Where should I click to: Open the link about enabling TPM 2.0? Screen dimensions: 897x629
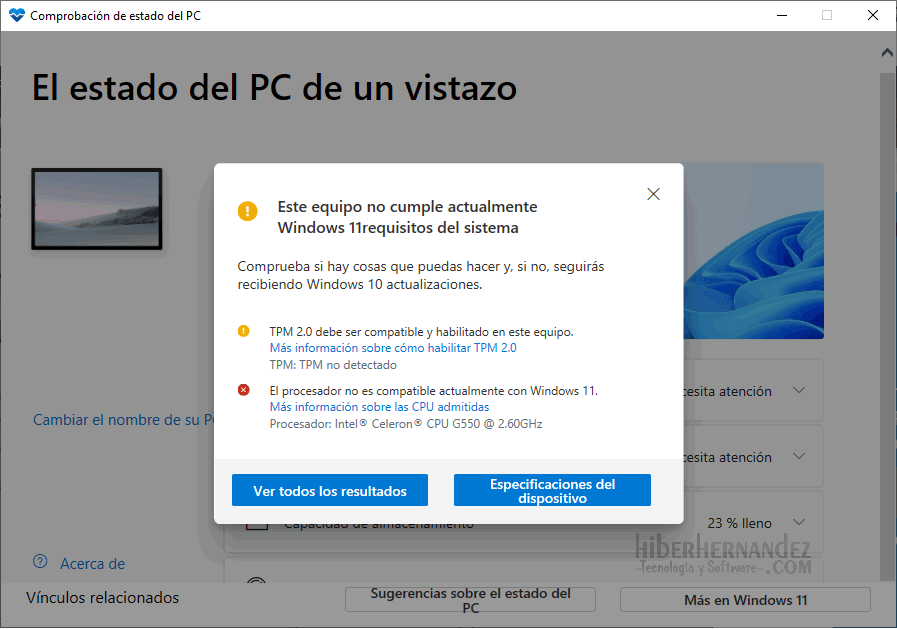tap(393, 348)
